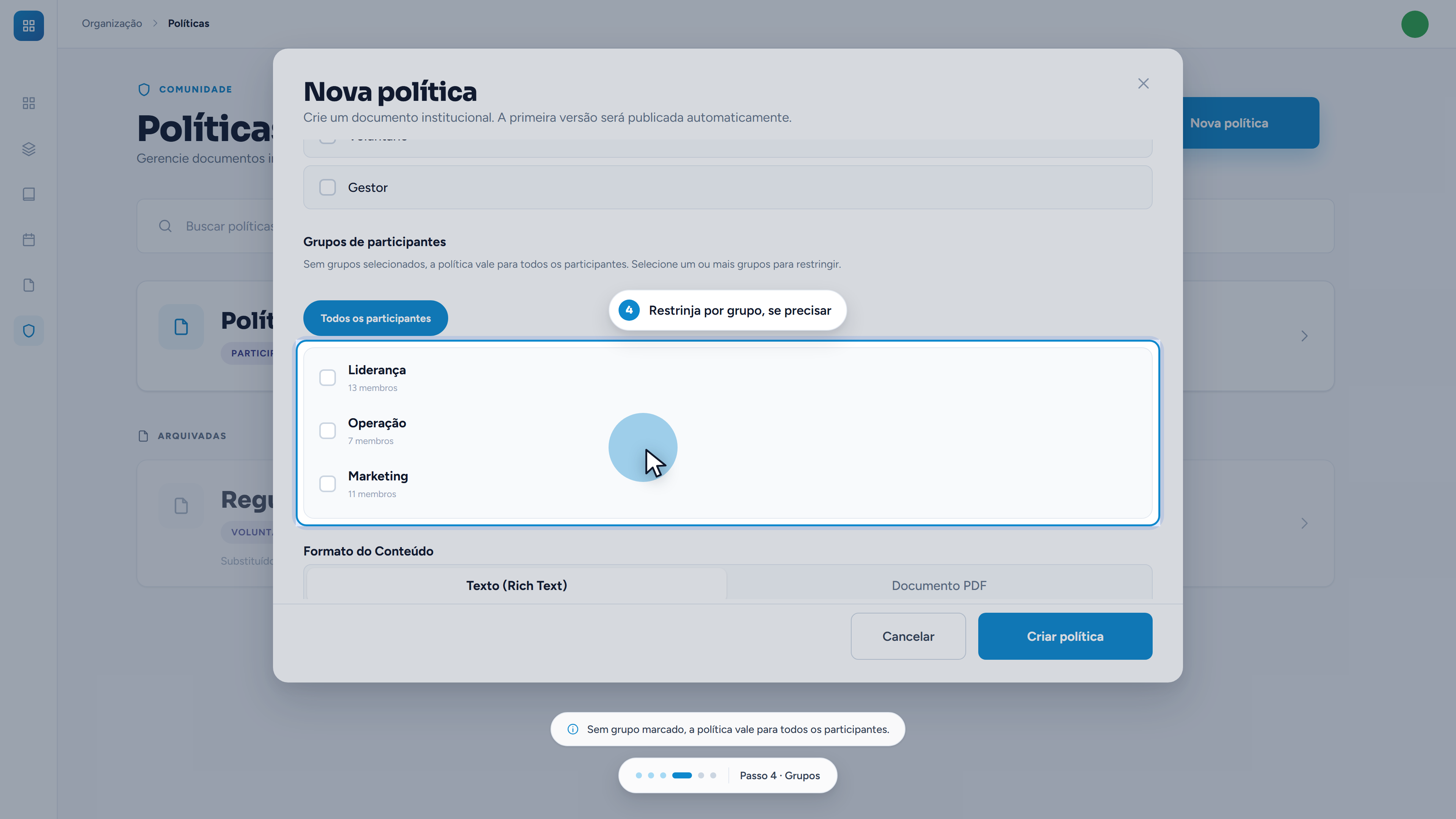Click the info icon in the hint banner
This screenshot has height=819, width=1456.
tap(573, 729)
